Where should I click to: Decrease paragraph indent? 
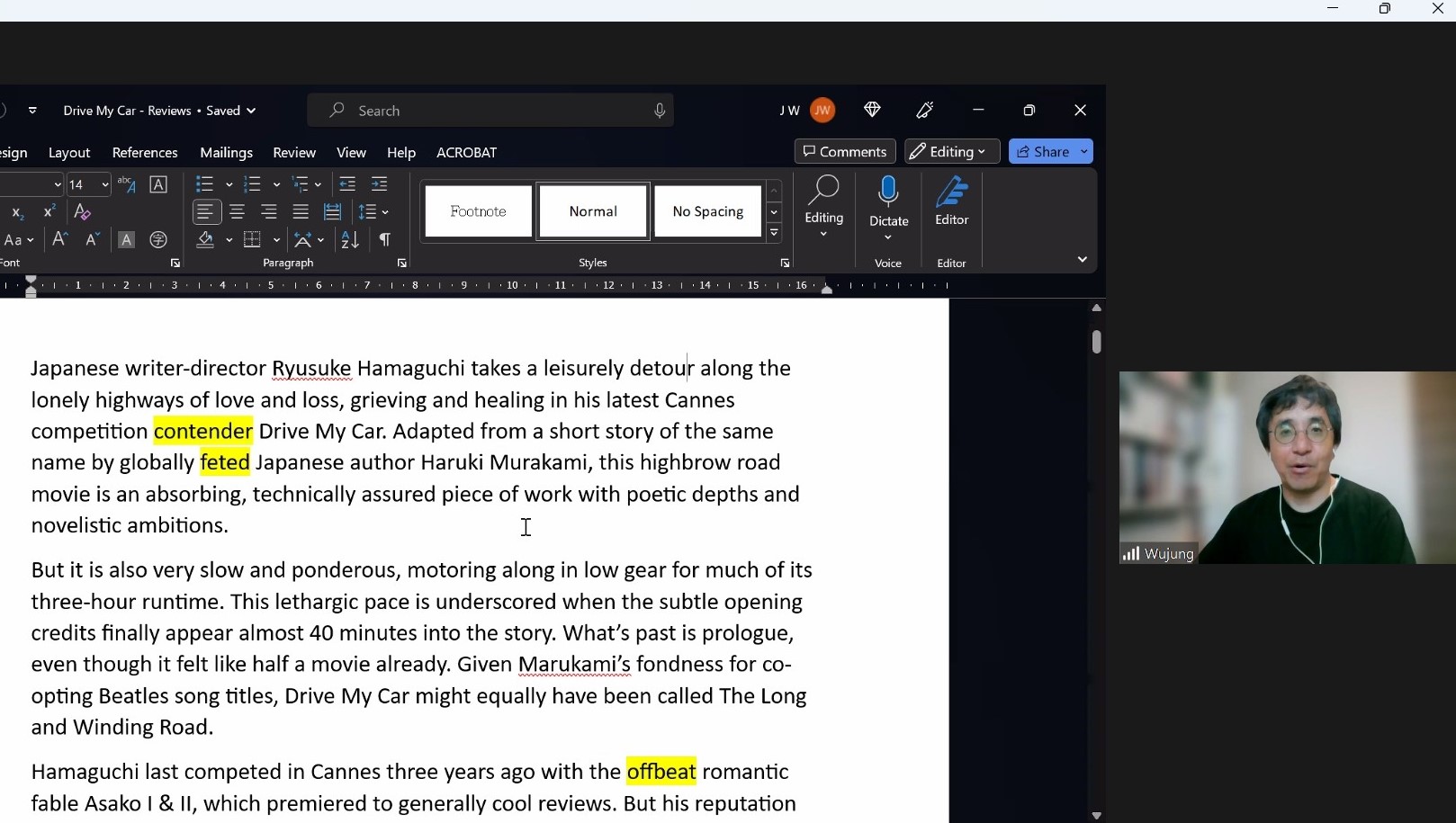point(347,184)
